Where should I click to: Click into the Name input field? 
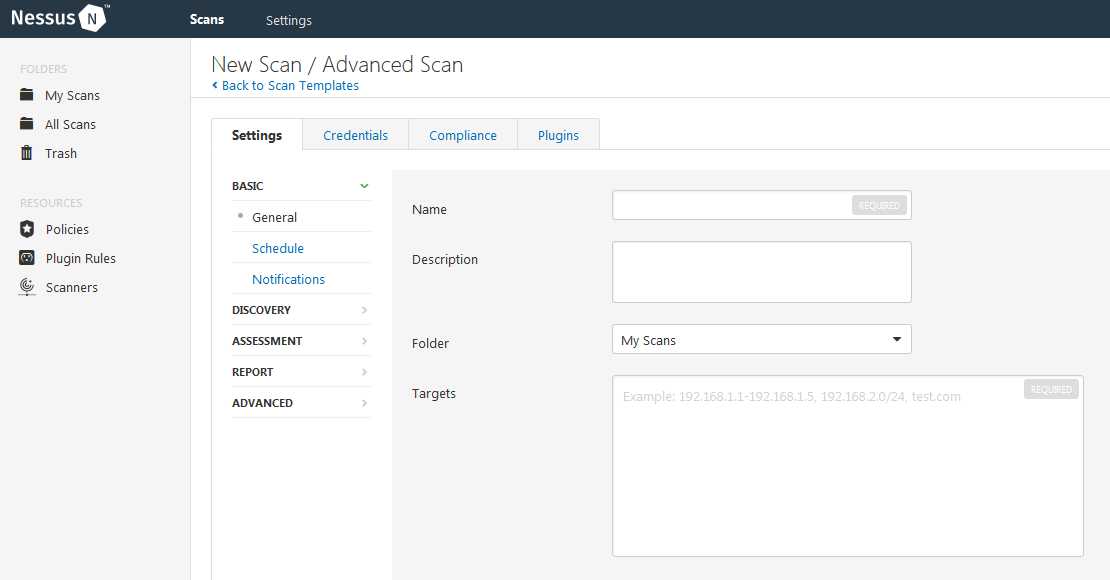click(x=762, y=205)
